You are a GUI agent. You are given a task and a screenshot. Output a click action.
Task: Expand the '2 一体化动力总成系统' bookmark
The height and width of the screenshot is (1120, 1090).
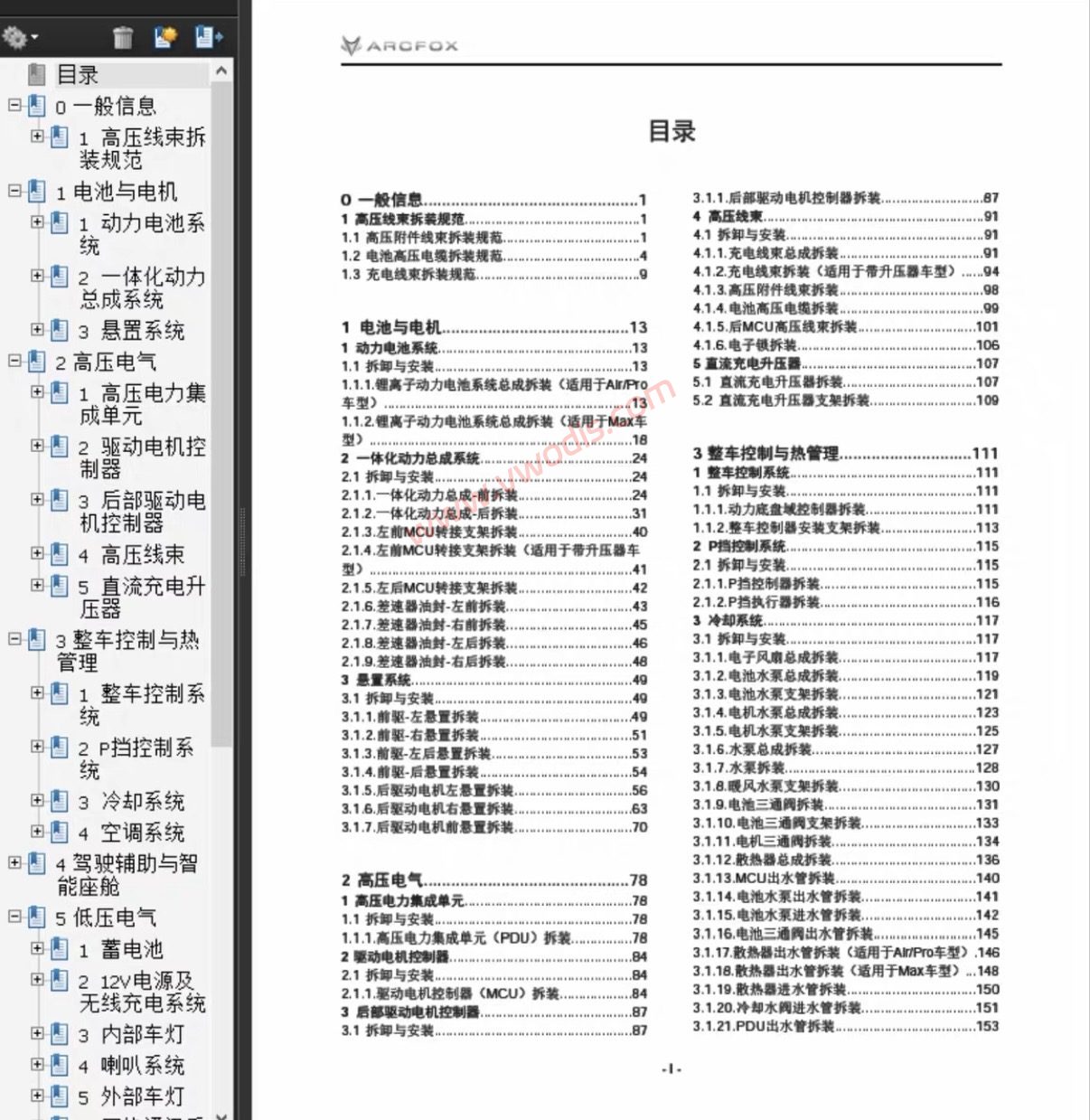(37, 276)
